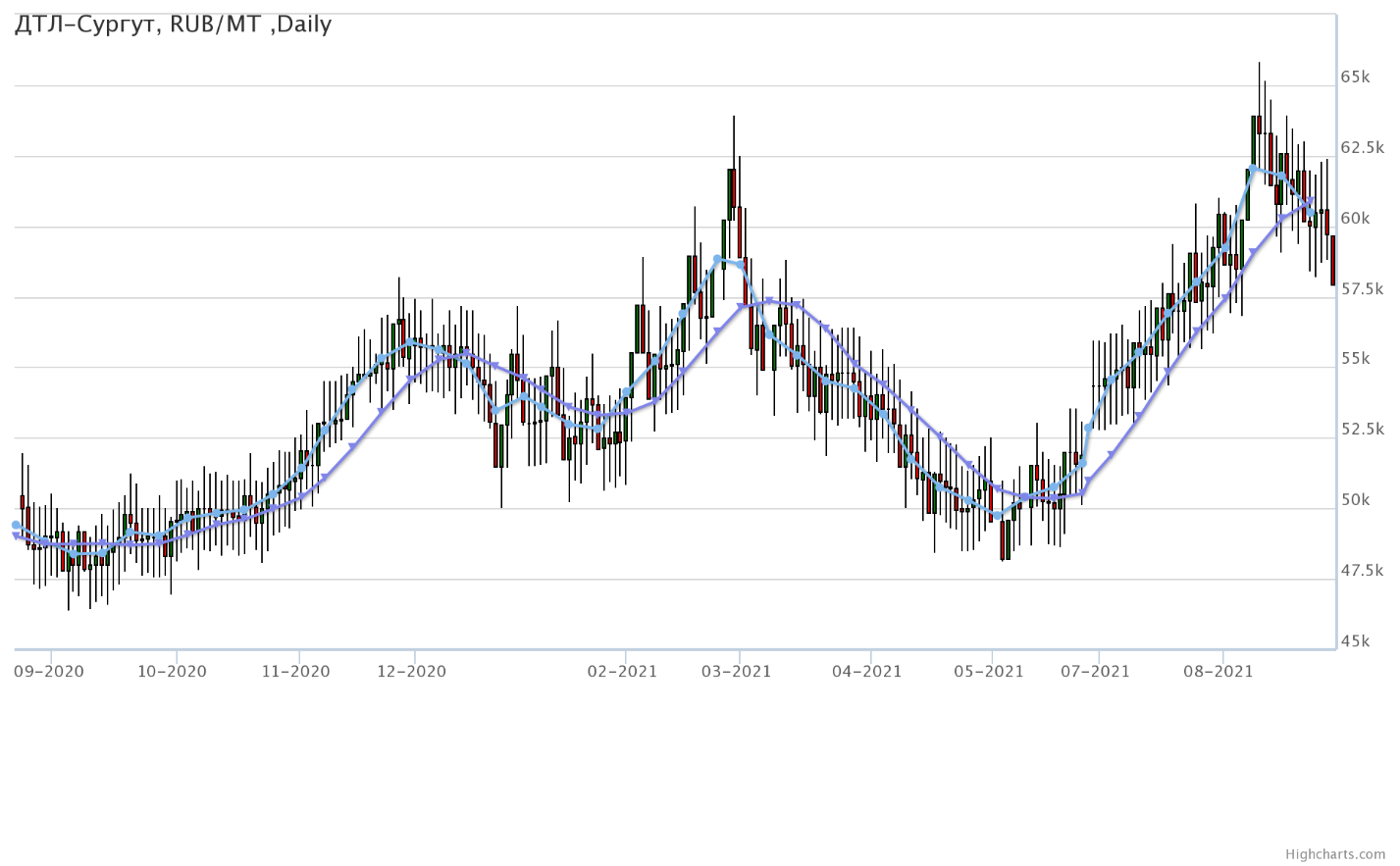Click the 65k price axis label
This screenshot has width=1400, height=866.
click(1355, 76)
